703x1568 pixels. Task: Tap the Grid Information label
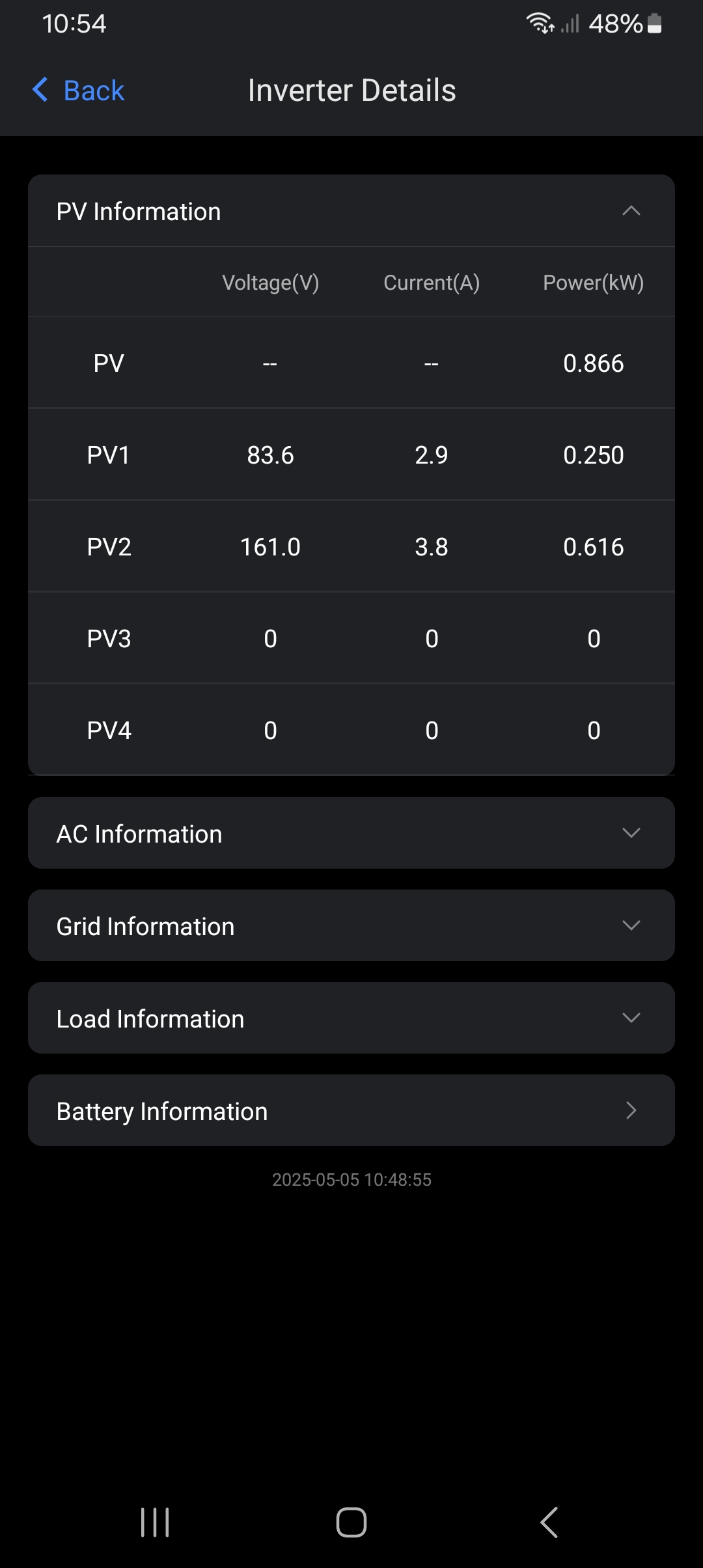145,926
